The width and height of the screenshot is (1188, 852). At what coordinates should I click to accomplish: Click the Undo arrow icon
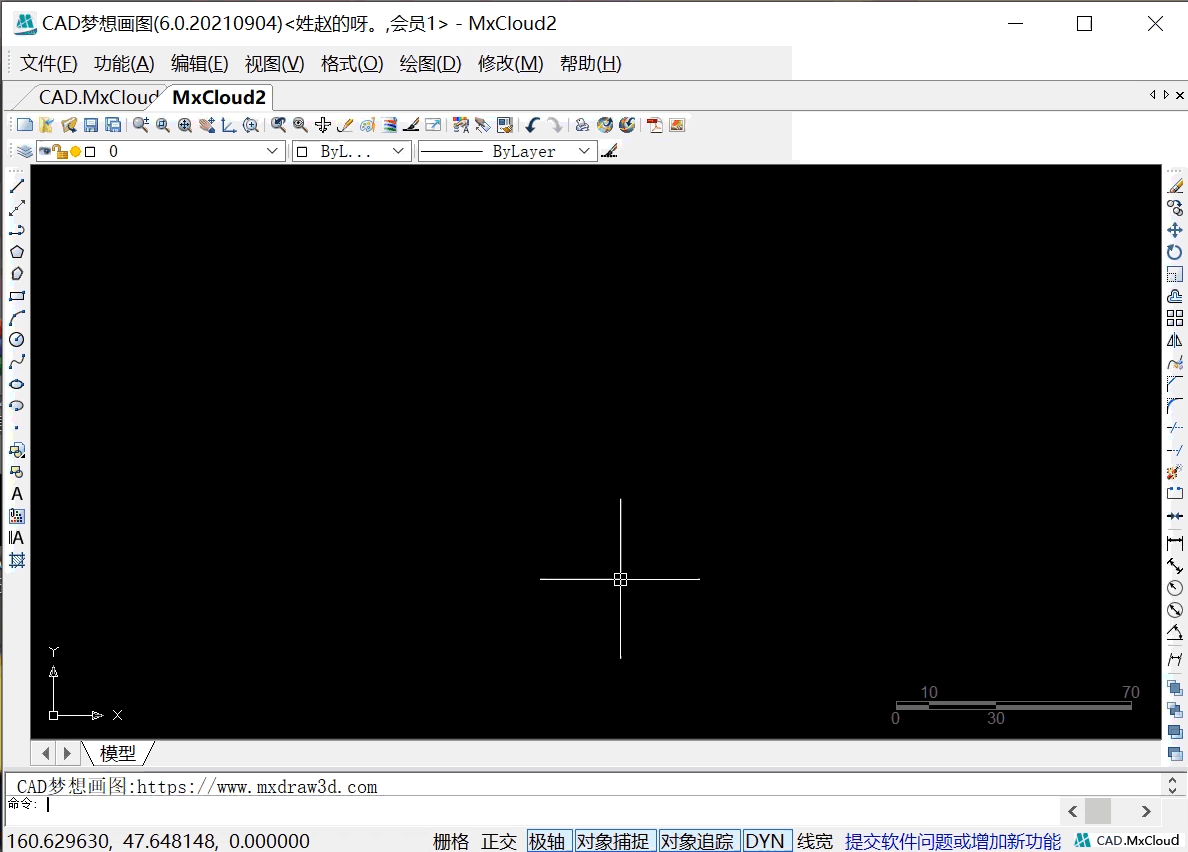coord(533,125)
